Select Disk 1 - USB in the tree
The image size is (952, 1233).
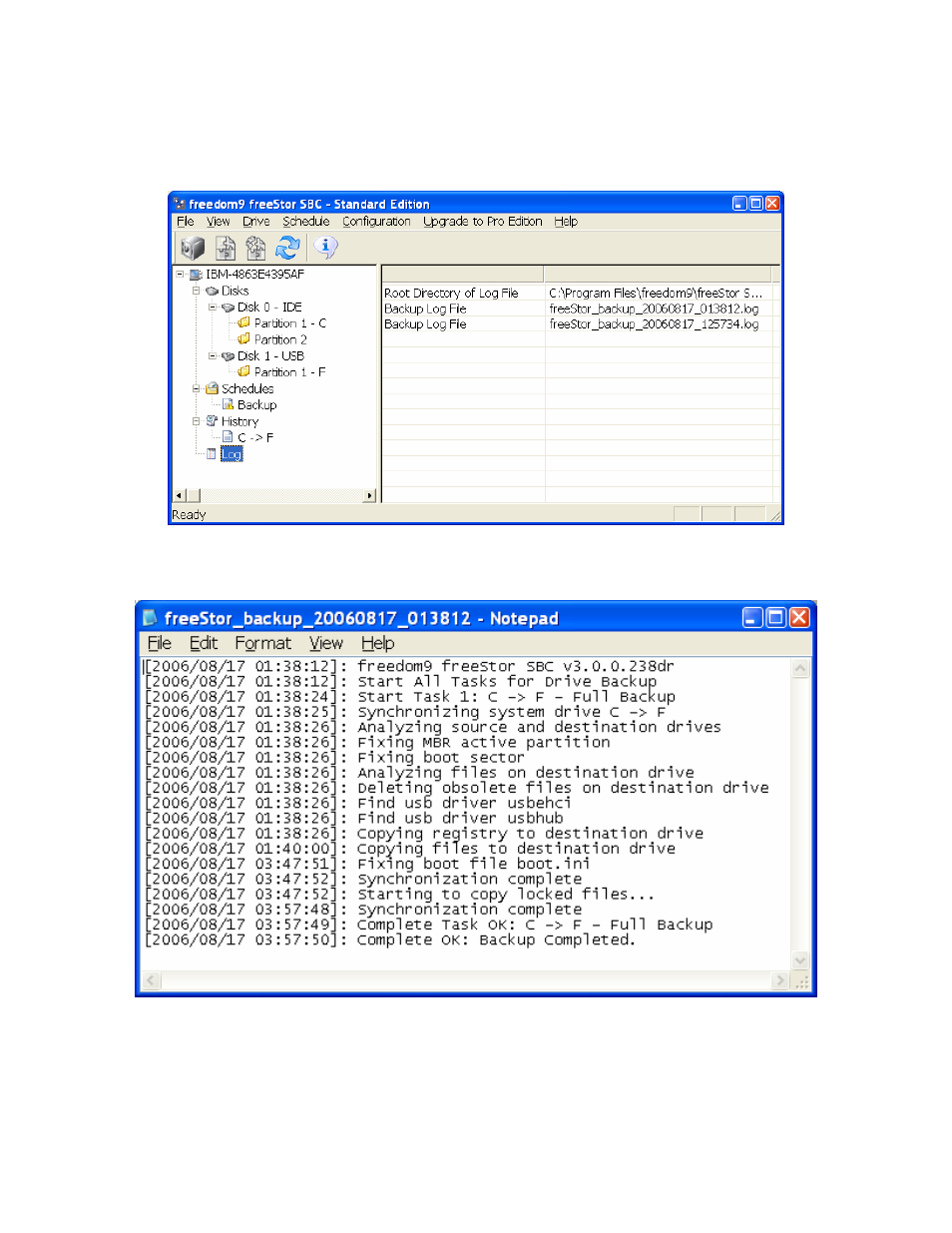click(x=270, y=356)
